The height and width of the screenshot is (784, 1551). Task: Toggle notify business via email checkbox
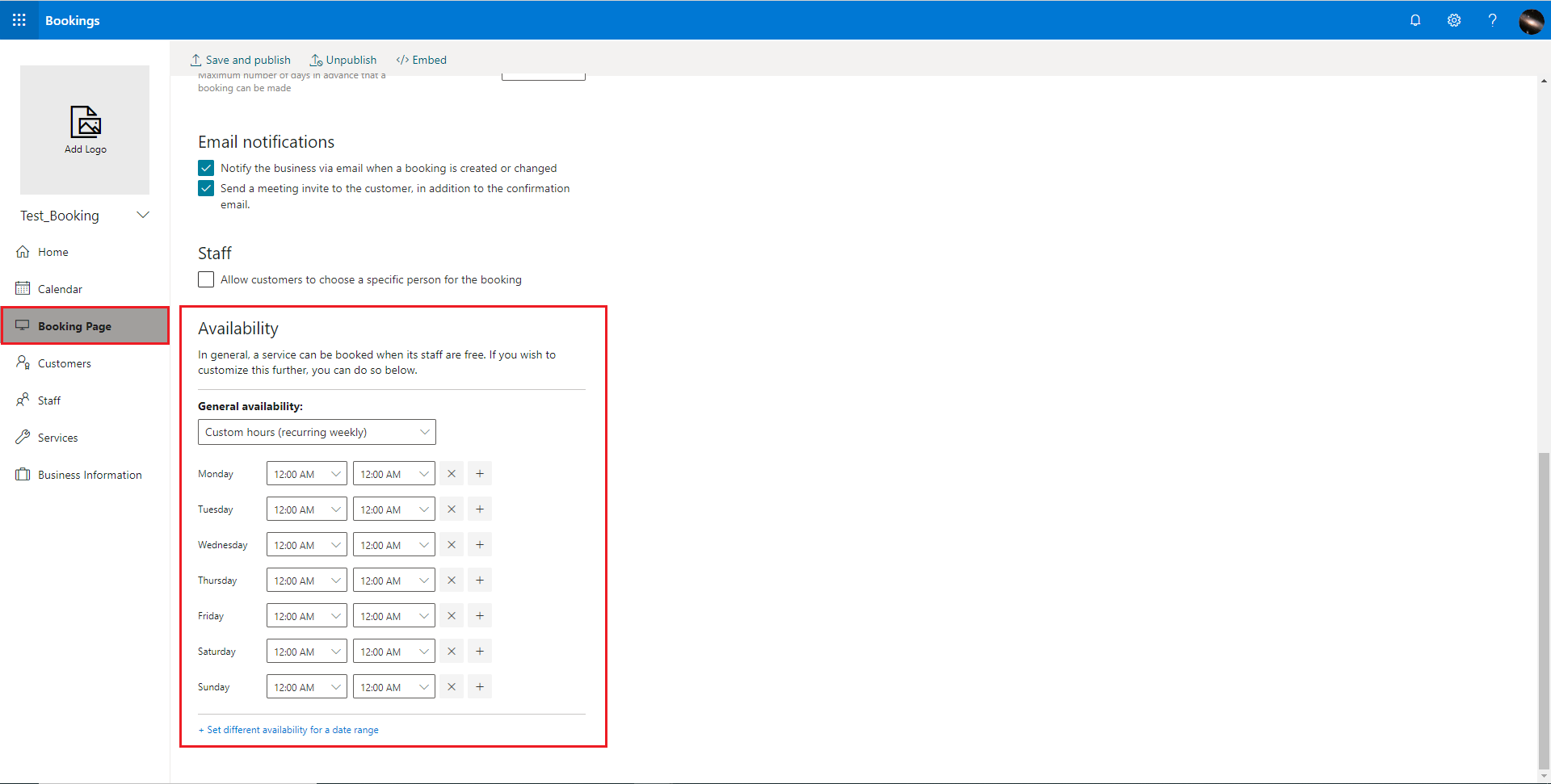[x=206, y=168]
